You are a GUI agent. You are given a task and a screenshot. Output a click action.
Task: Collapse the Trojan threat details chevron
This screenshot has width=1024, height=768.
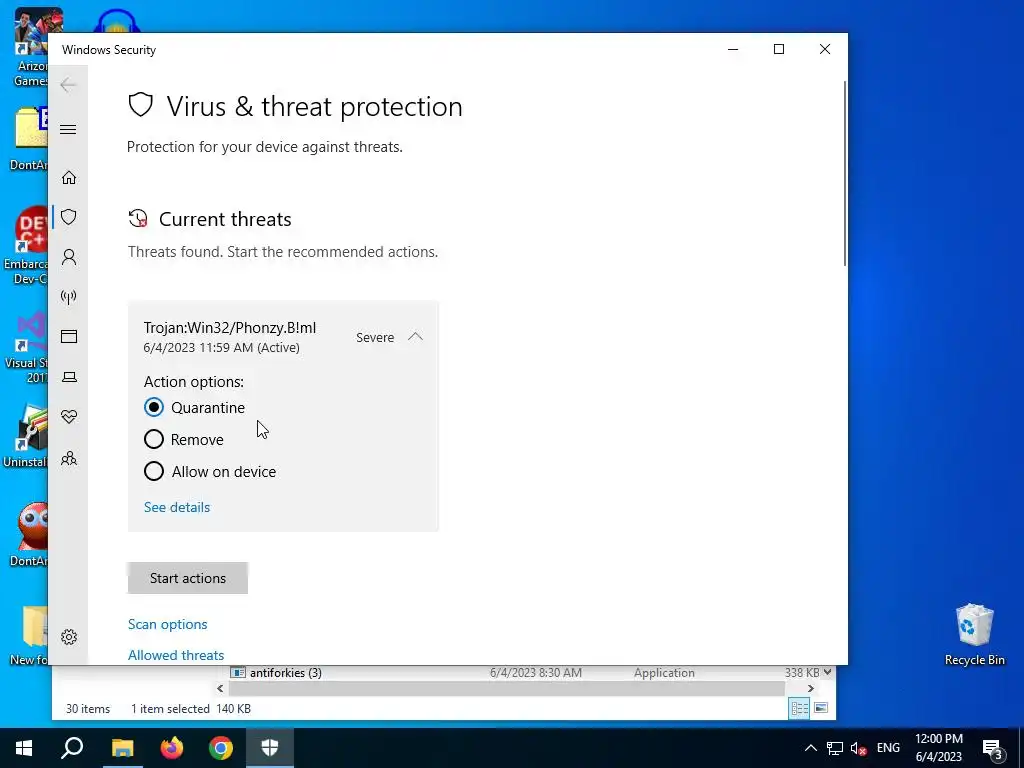coord(415,337)
